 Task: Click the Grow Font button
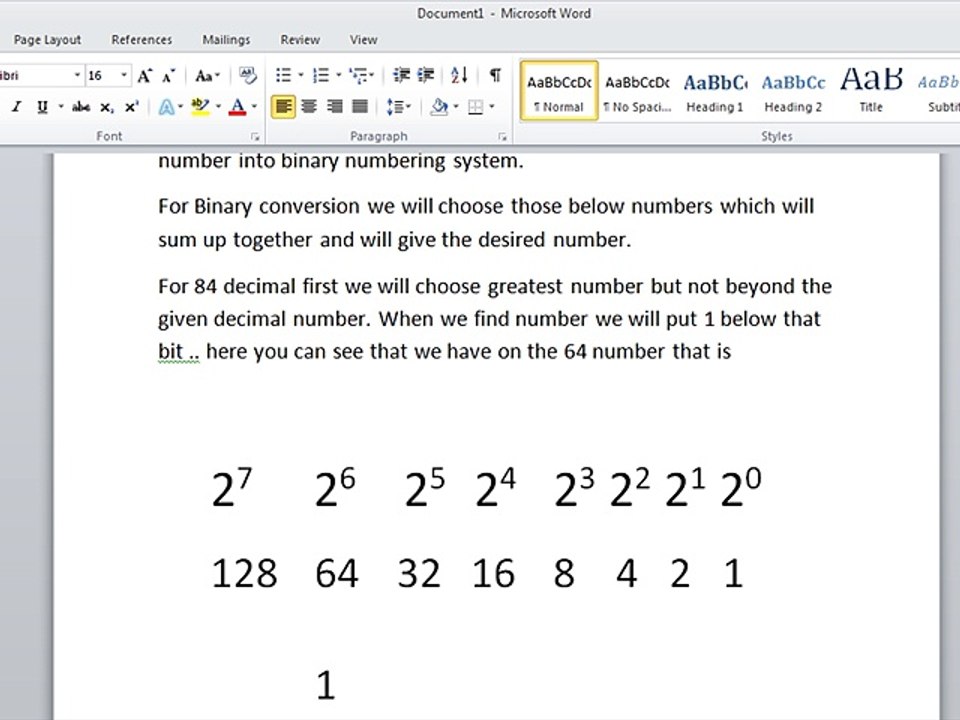[144, 76]
